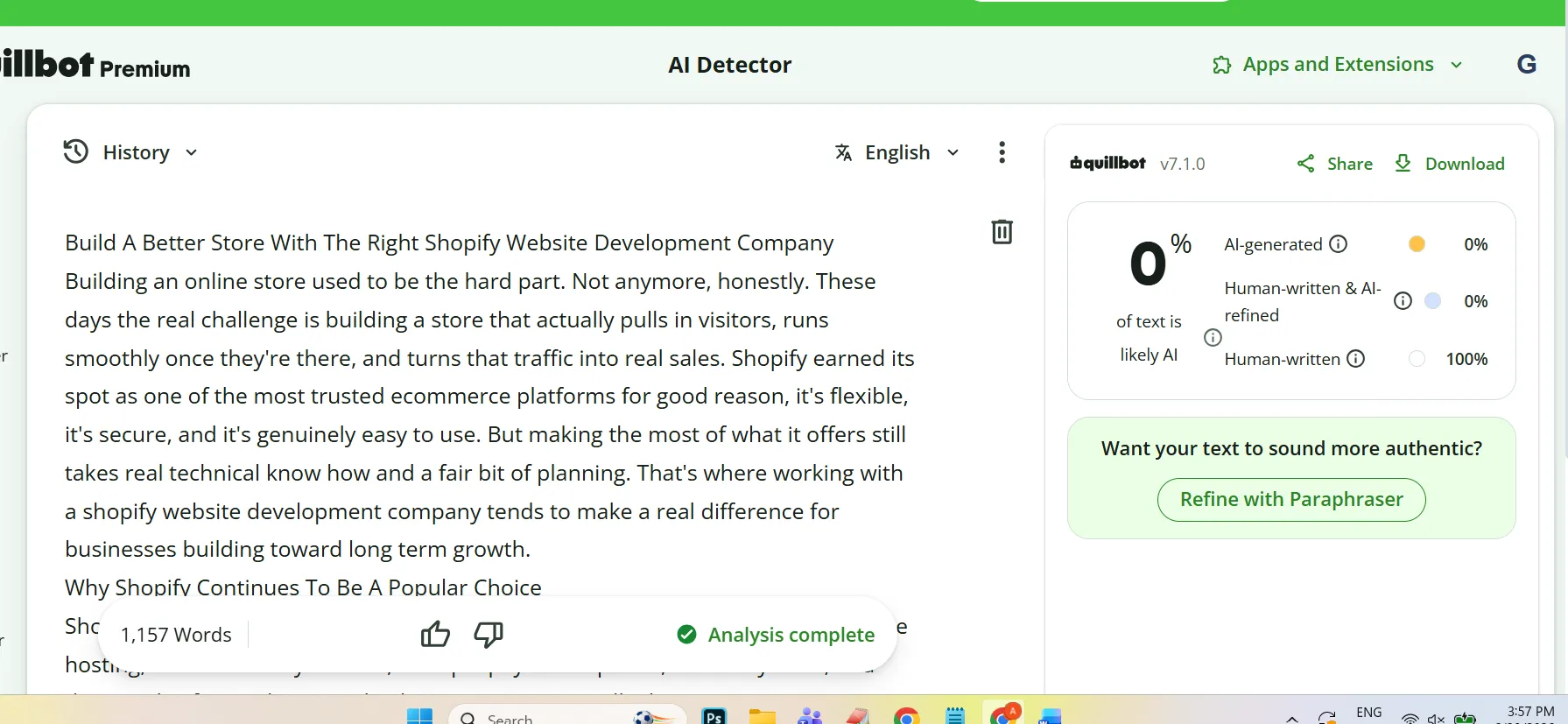1568x724 pixels.
Task: Click the Analysis complete checkmark icon
Action: (x=686, y=634)
